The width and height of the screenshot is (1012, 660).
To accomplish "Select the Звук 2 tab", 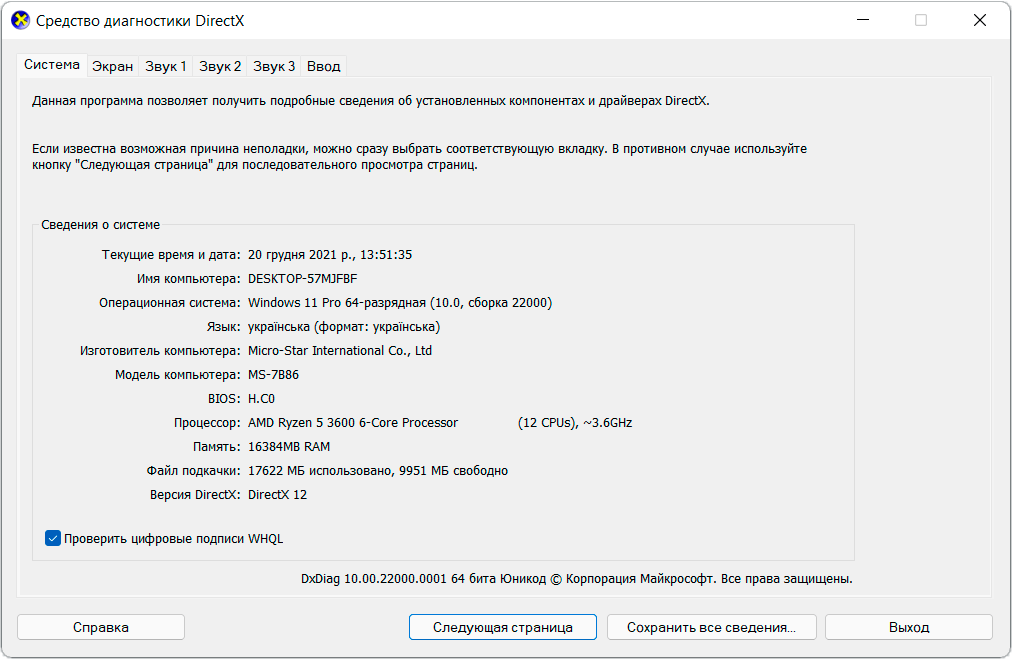I will 220,66.
